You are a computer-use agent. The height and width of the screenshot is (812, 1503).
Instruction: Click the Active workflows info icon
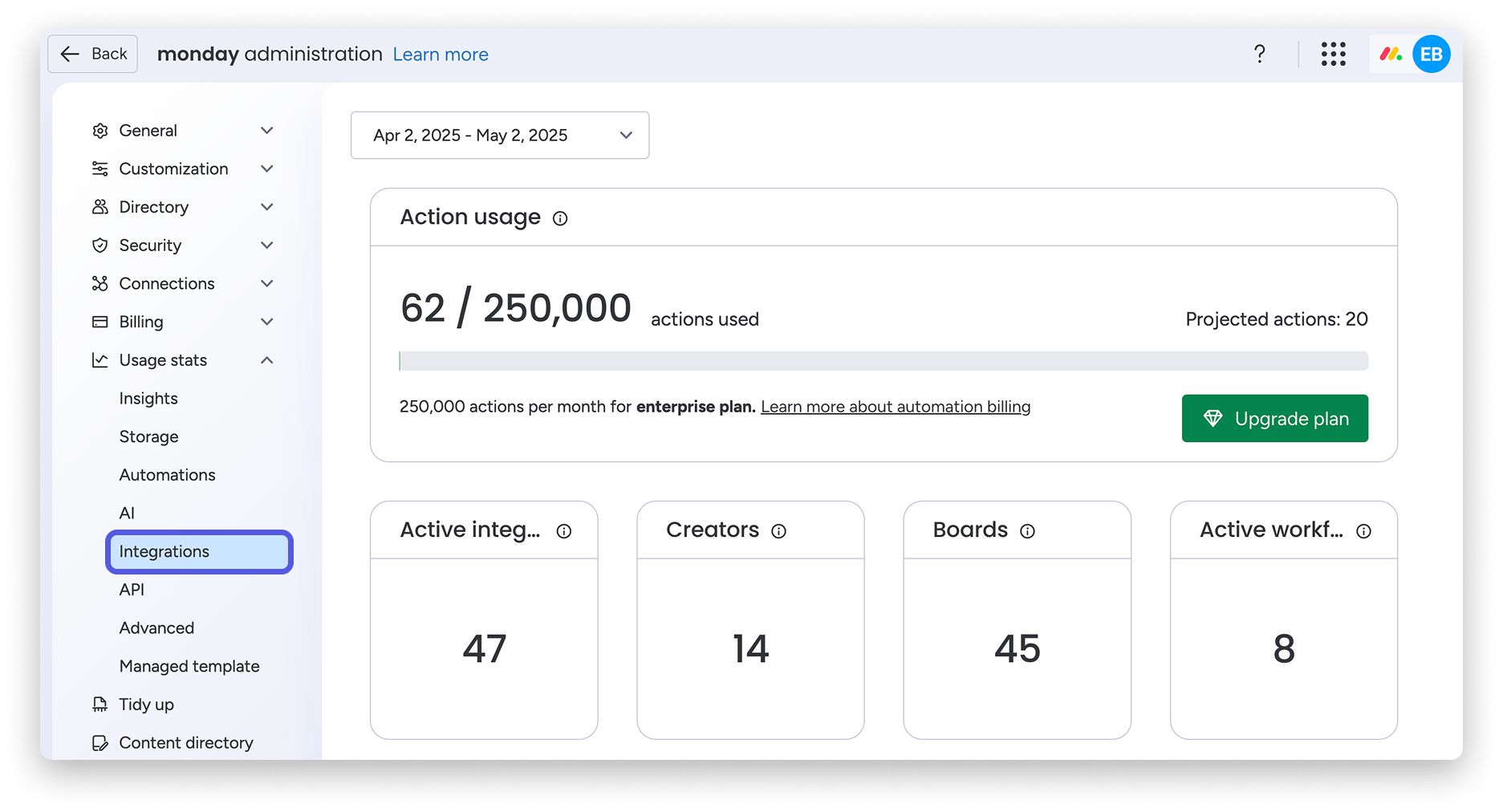(1364, 531)
